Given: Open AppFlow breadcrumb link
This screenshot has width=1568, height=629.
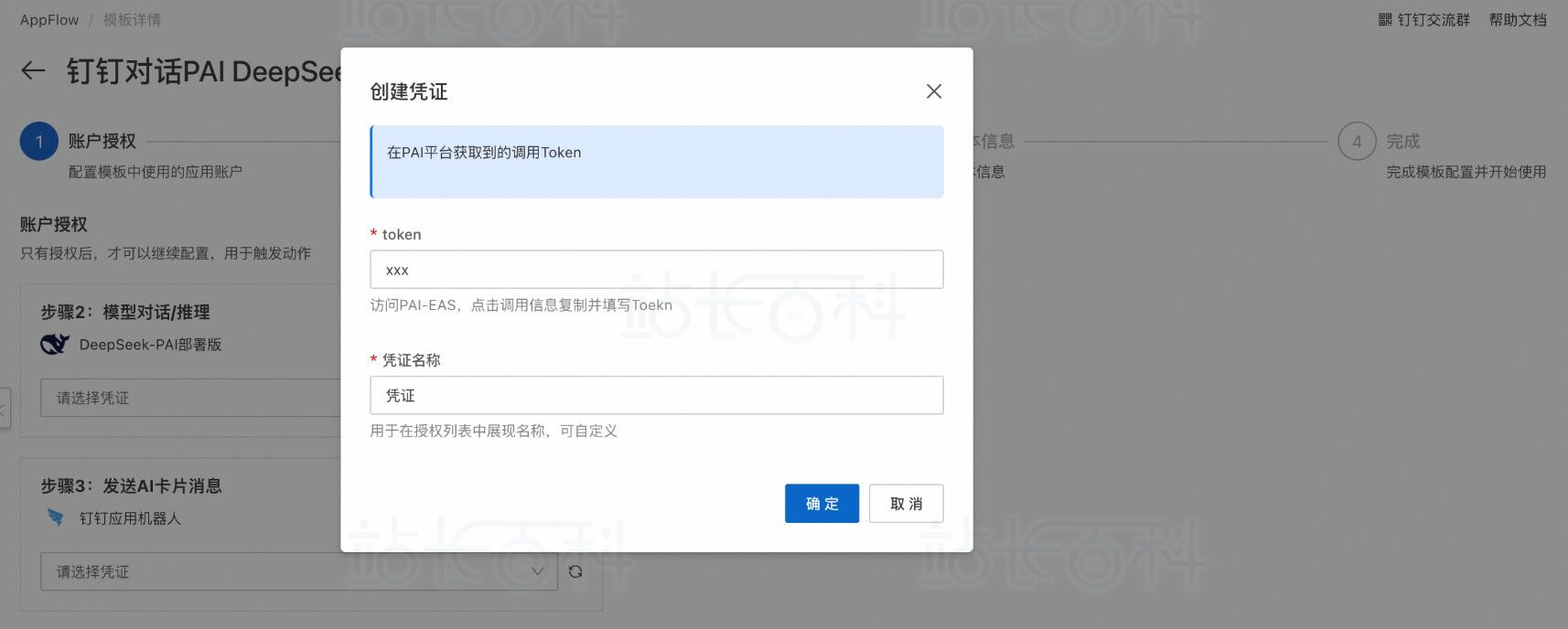Looking at the screenshot, I should tap(49, 20).
